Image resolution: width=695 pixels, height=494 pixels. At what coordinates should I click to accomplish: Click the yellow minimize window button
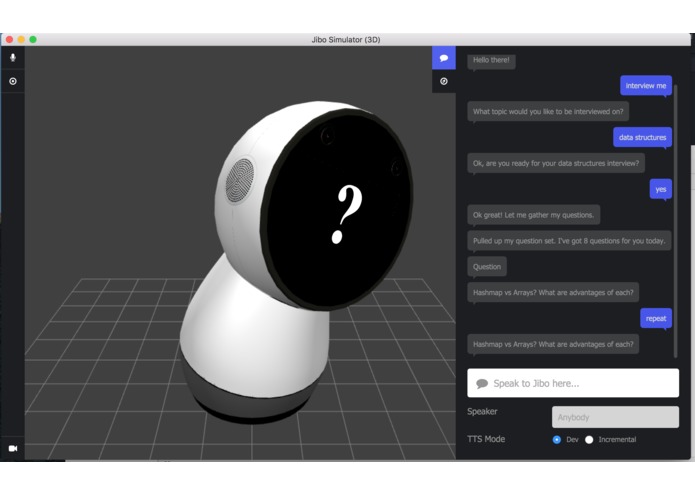point(21,39)
